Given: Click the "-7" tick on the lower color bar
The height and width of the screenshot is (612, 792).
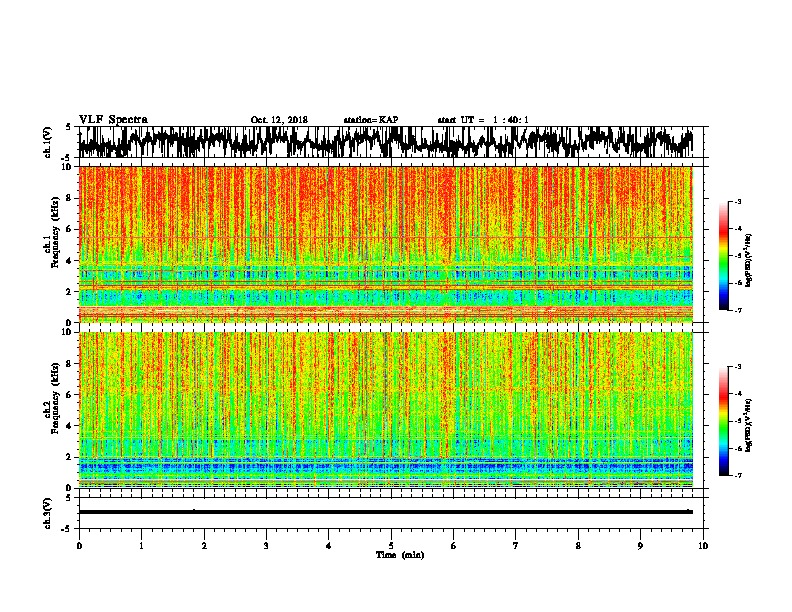Looking at the screenshot, I should tap(738, 476).
